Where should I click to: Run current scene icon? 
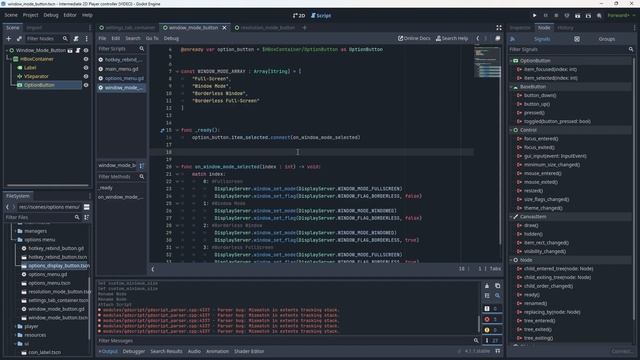pos(578,16)
